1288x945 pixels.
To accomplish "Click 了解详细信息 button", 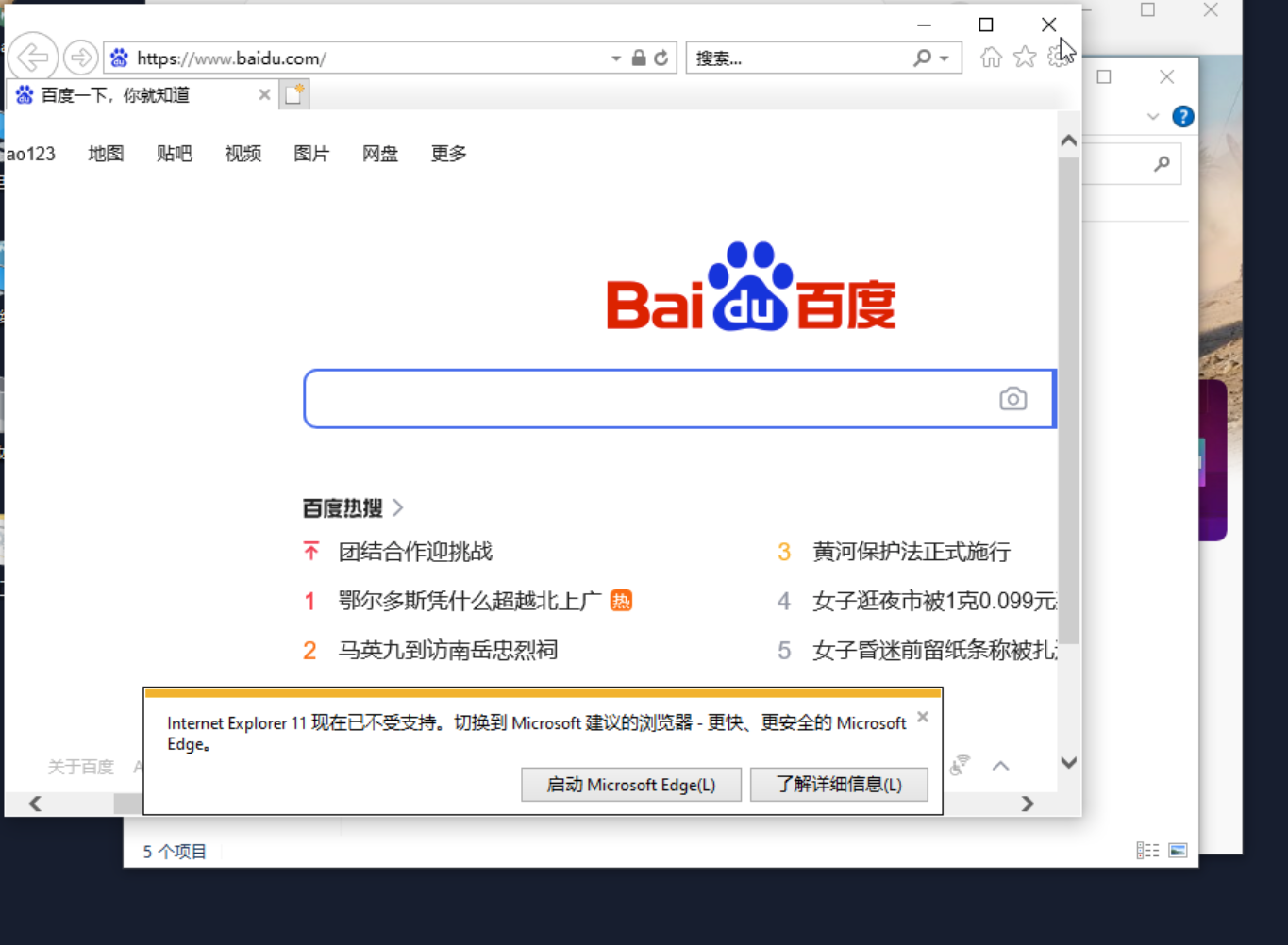I will [x=839, y=785].
